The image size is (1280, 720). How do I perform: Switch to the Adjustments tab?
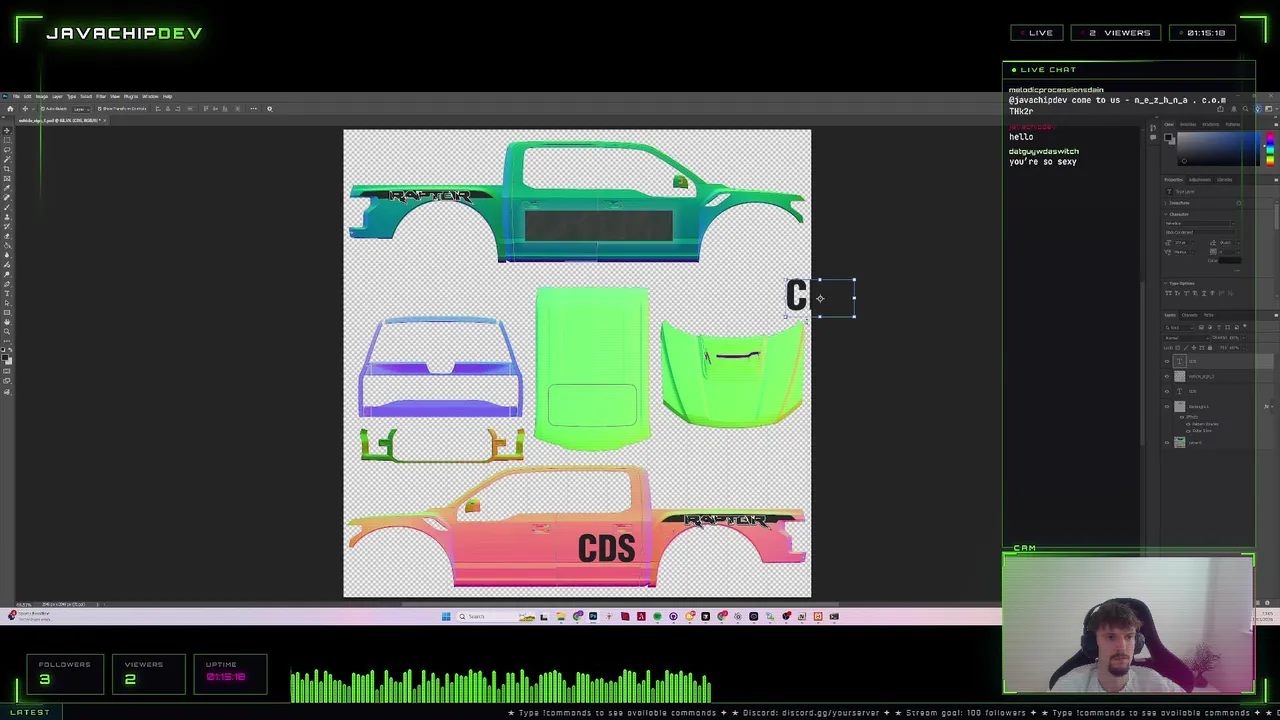coord(1200,179)
